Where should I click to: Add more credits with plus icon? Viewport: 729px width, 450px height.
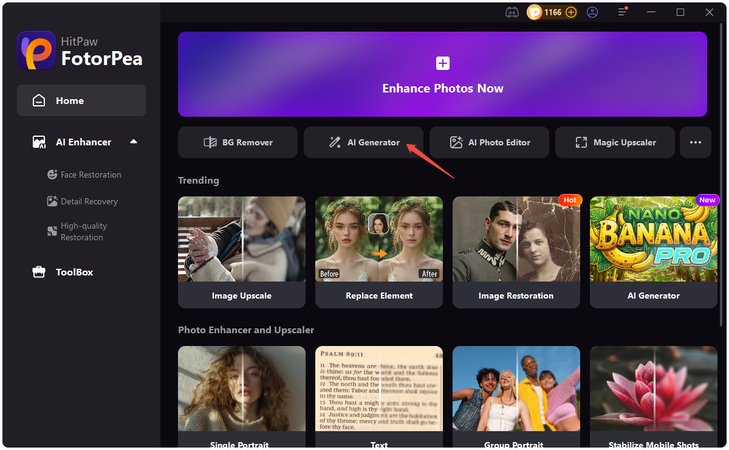coord(571,13)
